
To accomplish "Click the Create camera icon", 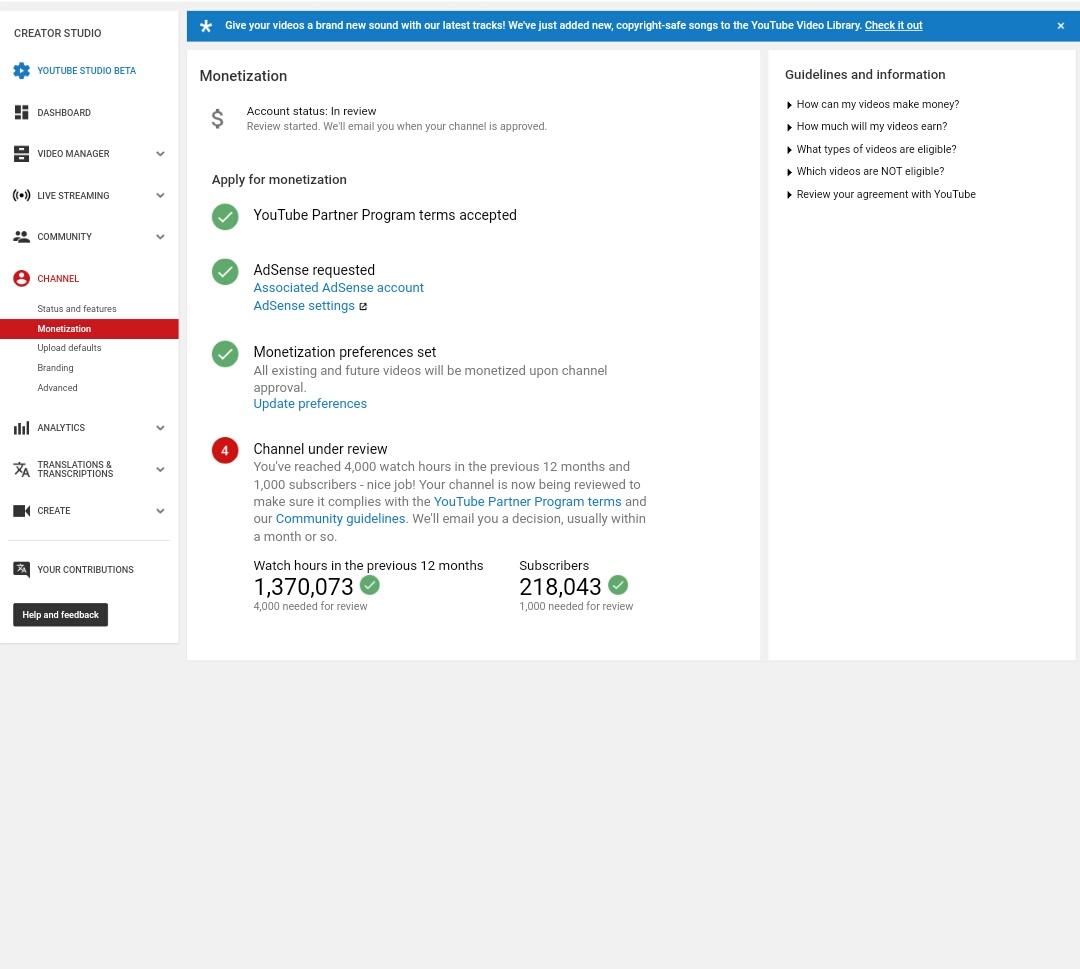I will (21, 511).
